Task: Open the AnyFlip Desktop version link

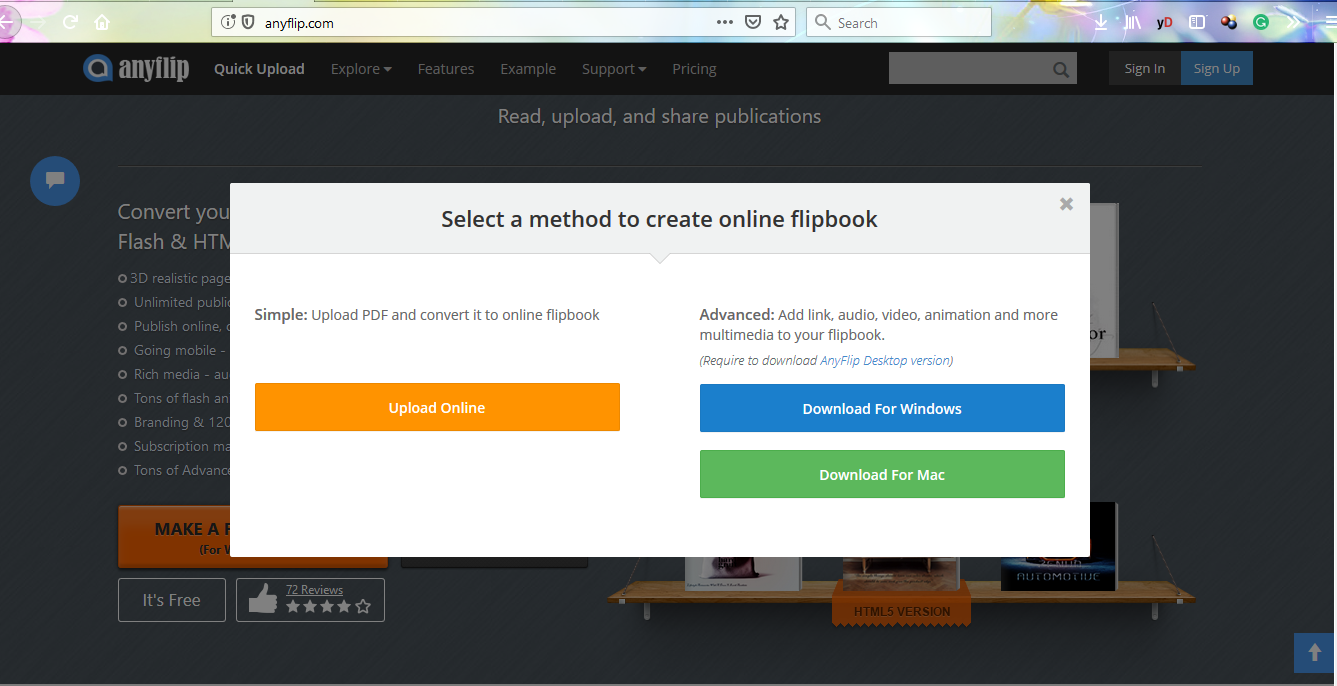Action: (x=885, y=360)
